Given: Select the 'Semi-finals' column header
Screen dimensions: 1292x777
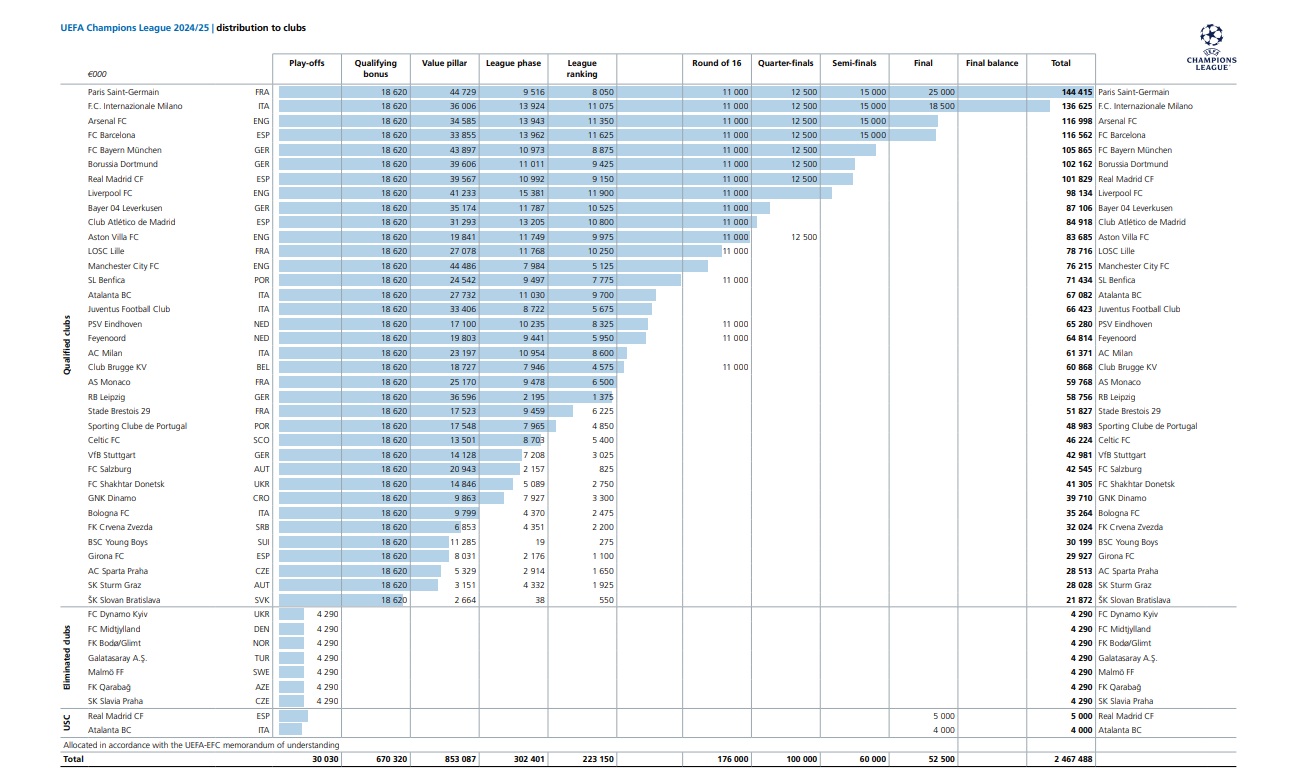Looking at the screenshot, I should click(854, 63).
